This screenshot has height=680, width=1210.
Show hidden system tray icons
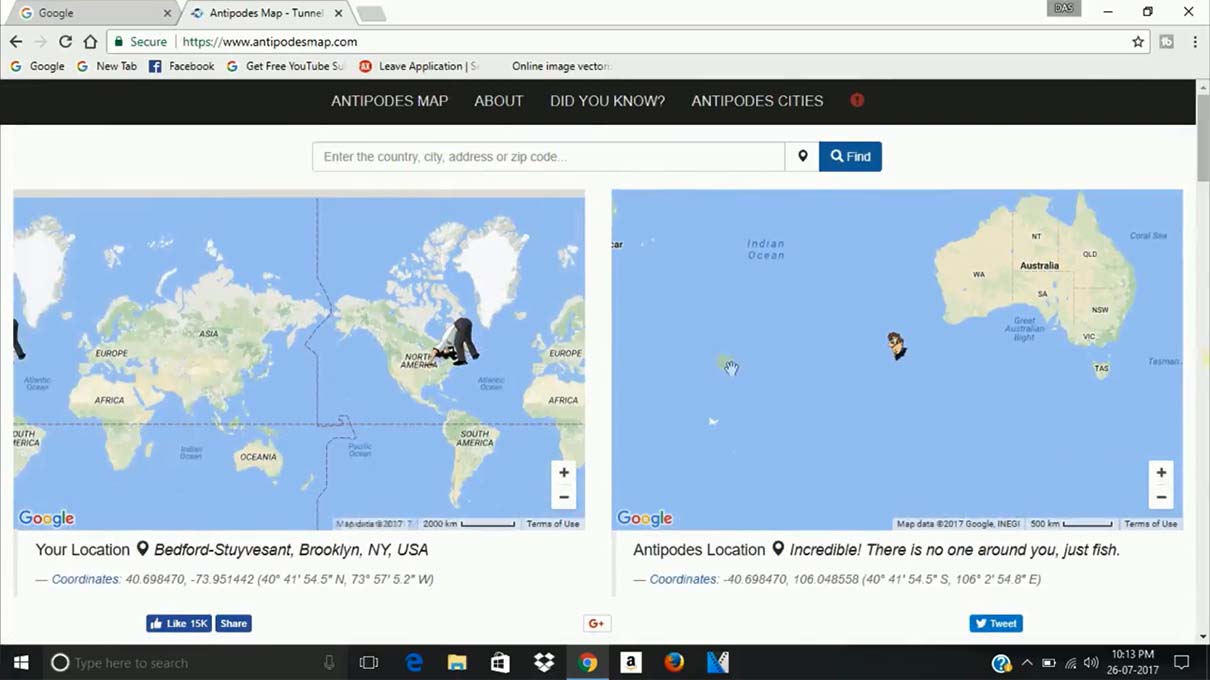pyautogui.click(x=1027, y=663)
